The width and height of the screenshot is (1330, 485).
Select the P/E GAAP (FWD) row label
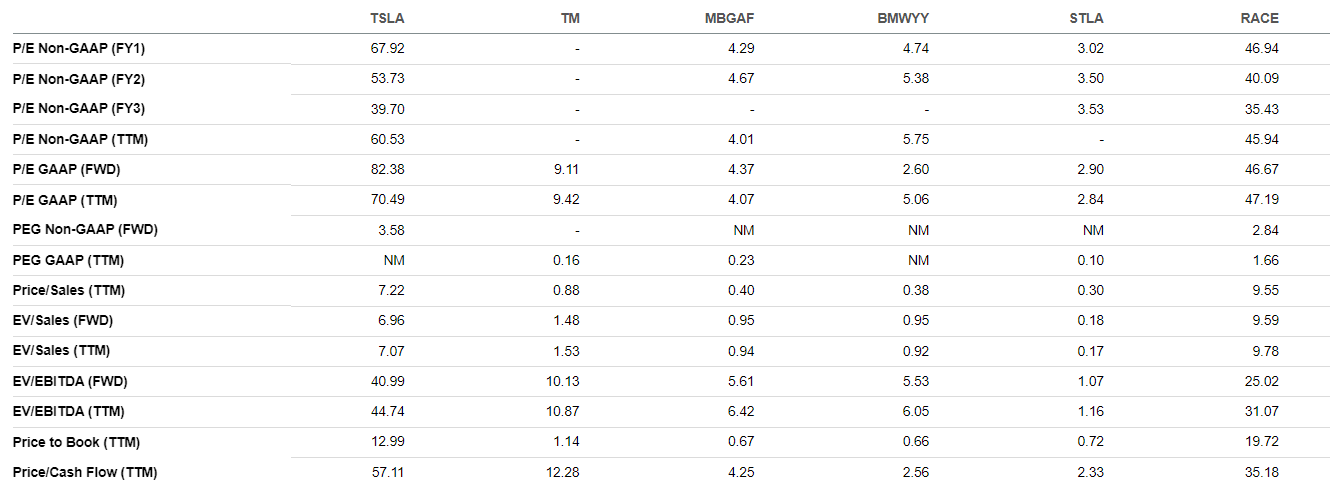(67, 169)
